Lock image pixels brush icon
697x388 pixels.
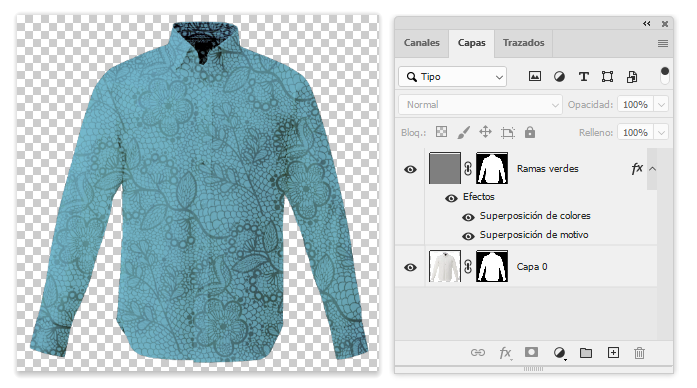(463, 132)
